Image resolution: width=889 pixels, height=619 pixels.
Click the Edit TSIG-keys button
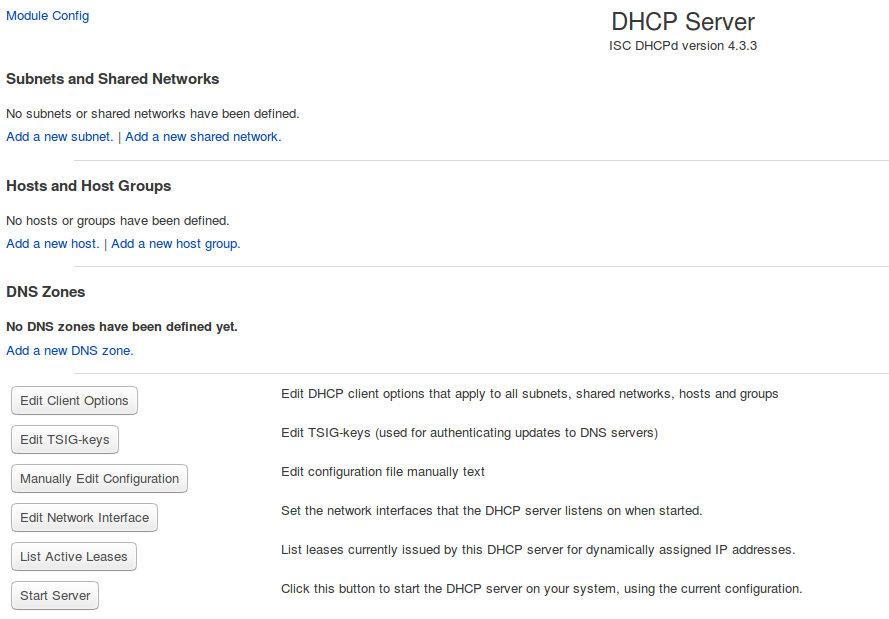(x=65, y=440)
